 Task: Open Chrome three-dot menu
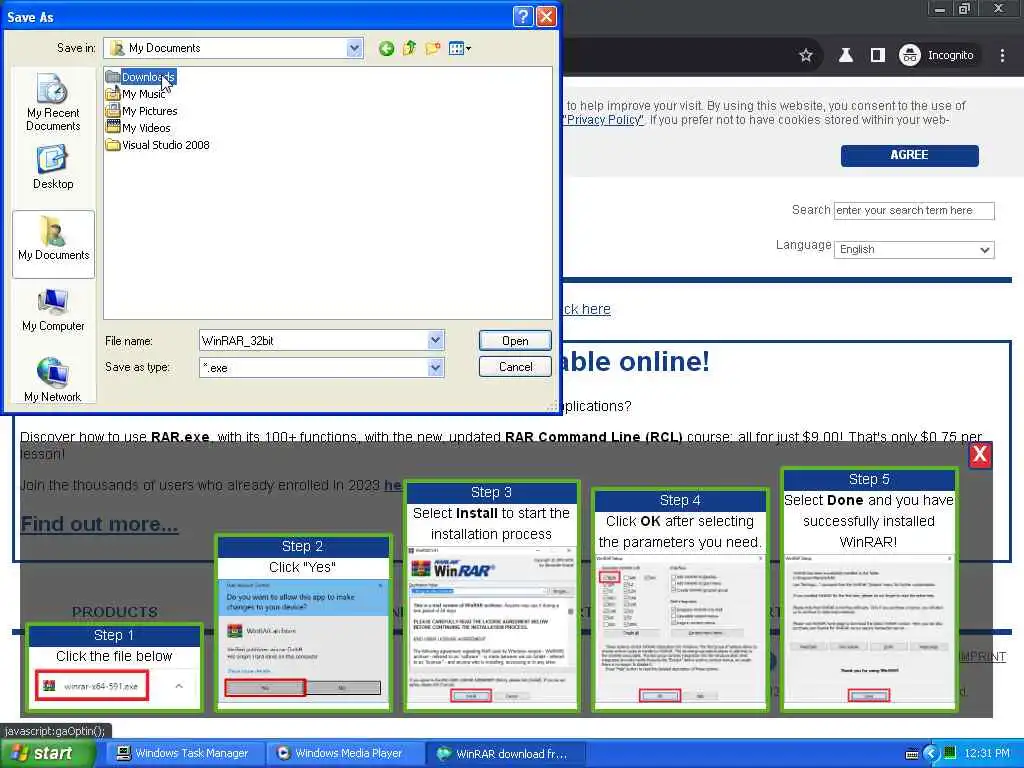coord(1002,56)
